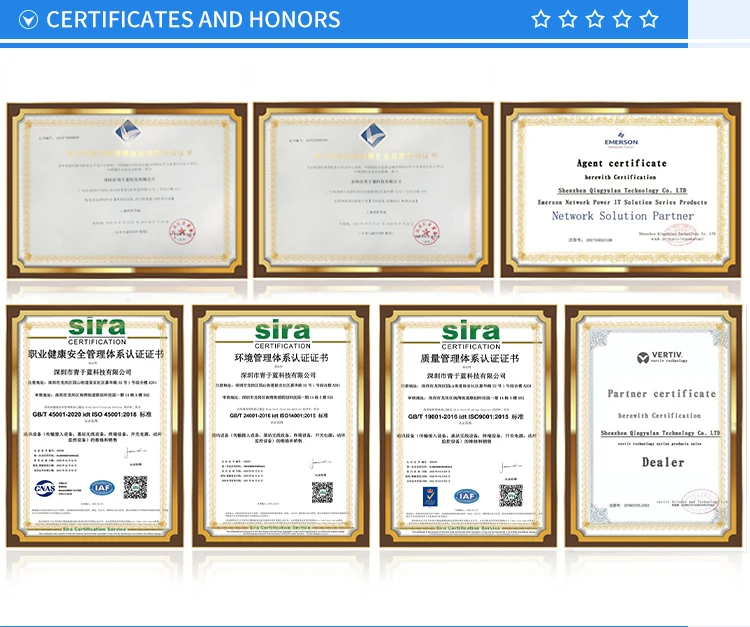Image resolution: width=750 pixels, height=627 pixels.
Task: Click the 'Network Solution Partner' text
Action: point(622,216)
